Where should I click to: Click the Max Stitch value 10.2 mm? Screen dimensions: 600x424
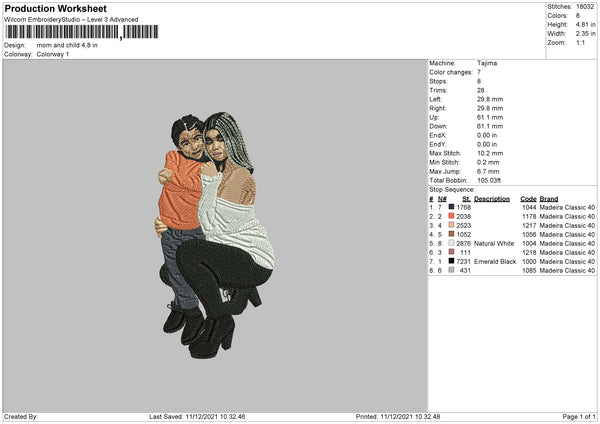point(490,153)
